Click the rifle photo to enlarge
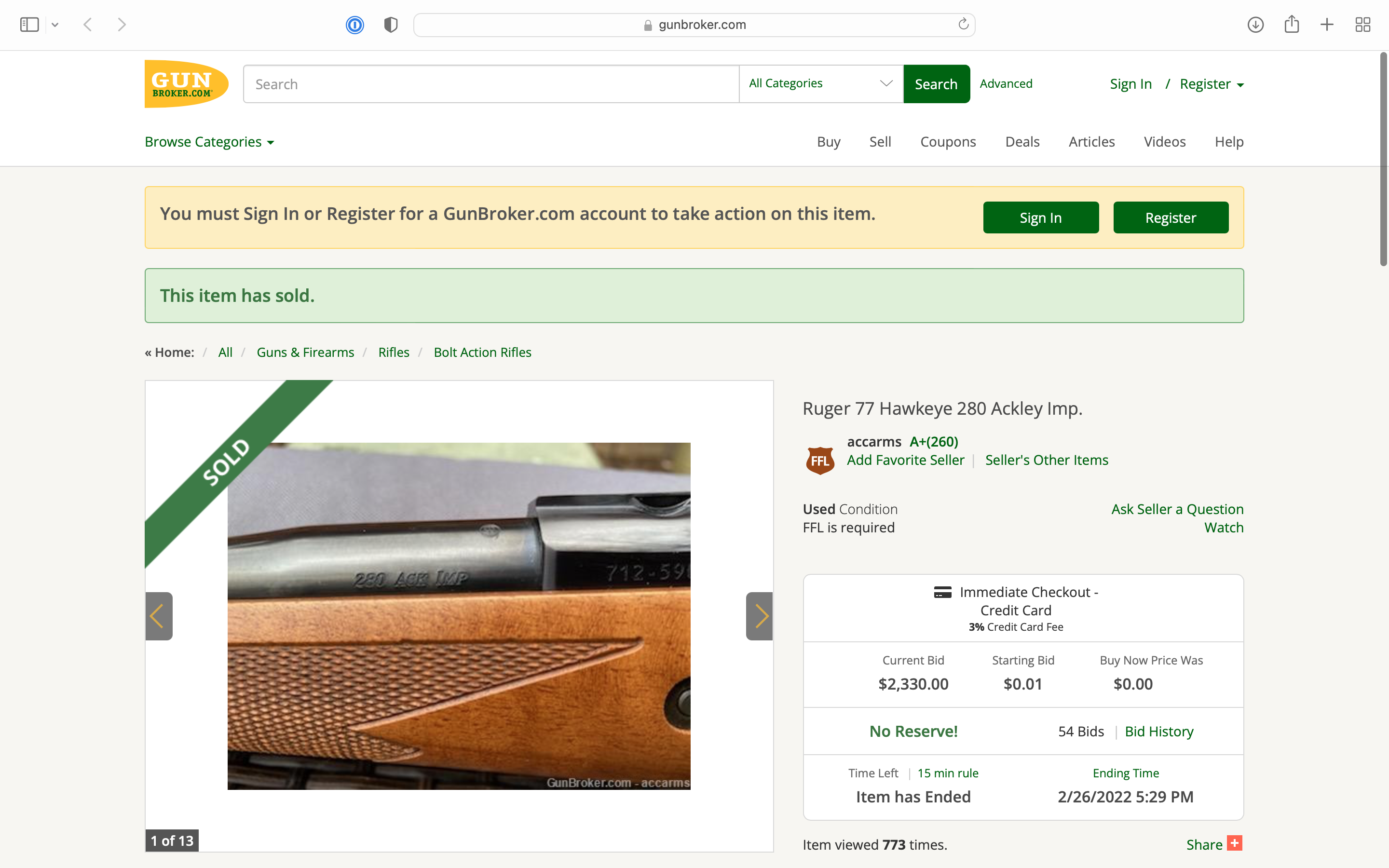Image resolution: width=1389 pixels, height=868 pixels. click(459, 616)
